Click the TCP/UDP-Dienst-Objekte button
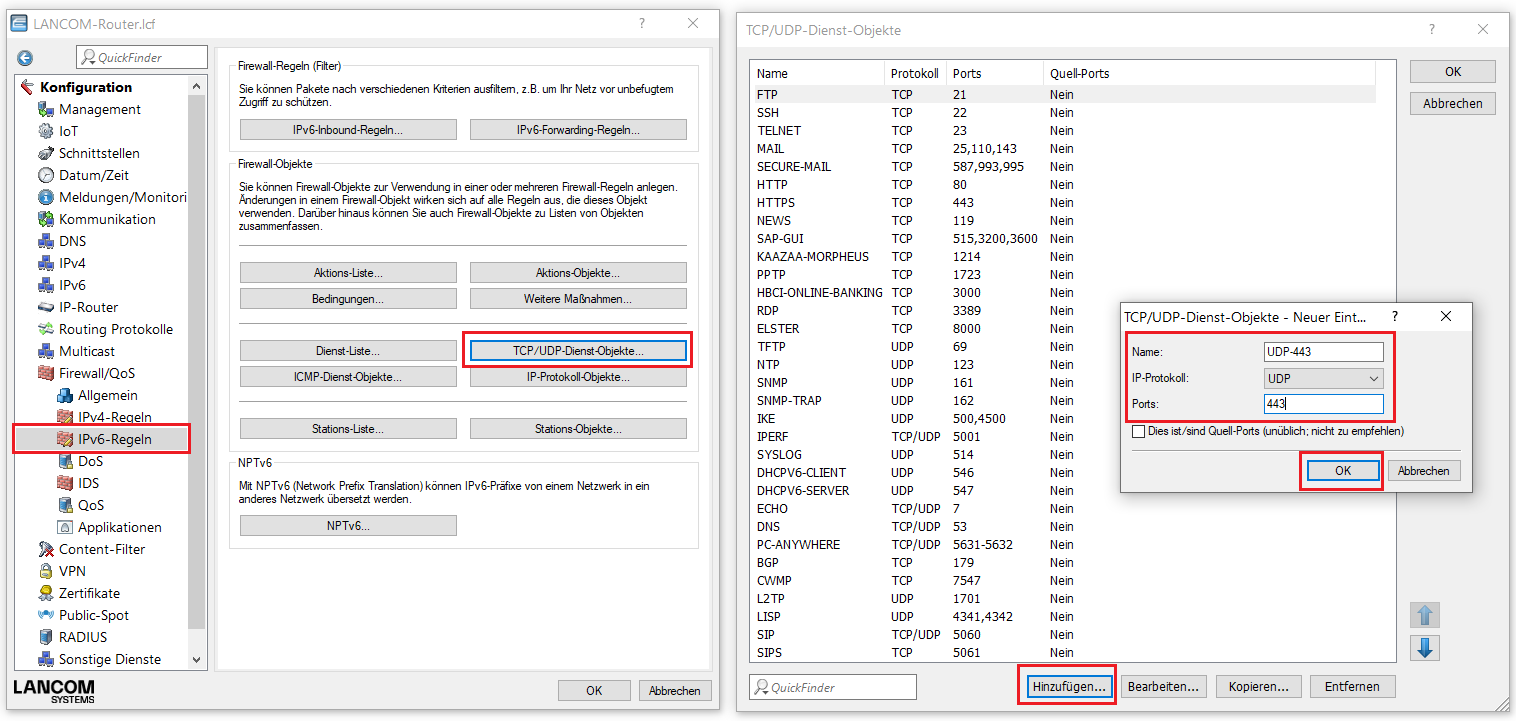Screen dimensions: 1516x721 pyautogui.click(x=578, y=351)
